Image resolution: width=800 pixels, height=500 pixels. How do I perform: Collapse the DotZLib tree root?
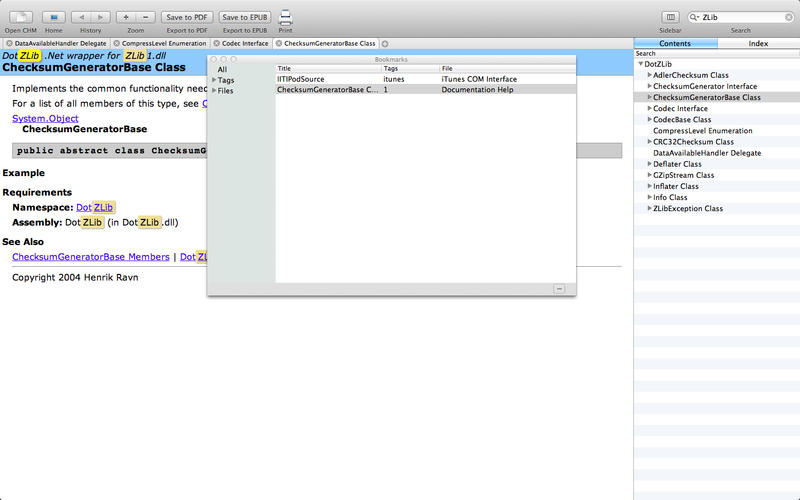click(640, 64)
